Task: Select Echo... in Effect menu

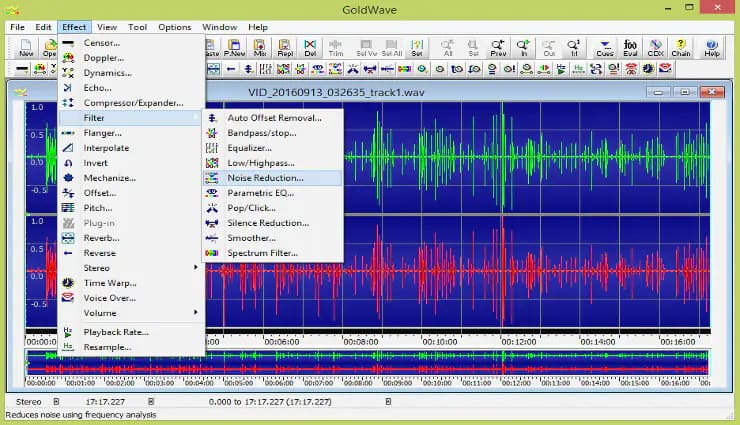Action: [x=131, y=88]
